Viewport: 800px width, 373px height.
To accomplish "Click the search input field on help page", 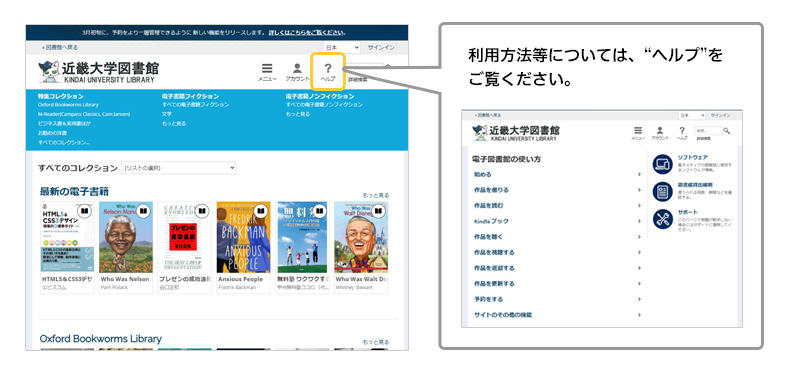I will coord(708,131).
